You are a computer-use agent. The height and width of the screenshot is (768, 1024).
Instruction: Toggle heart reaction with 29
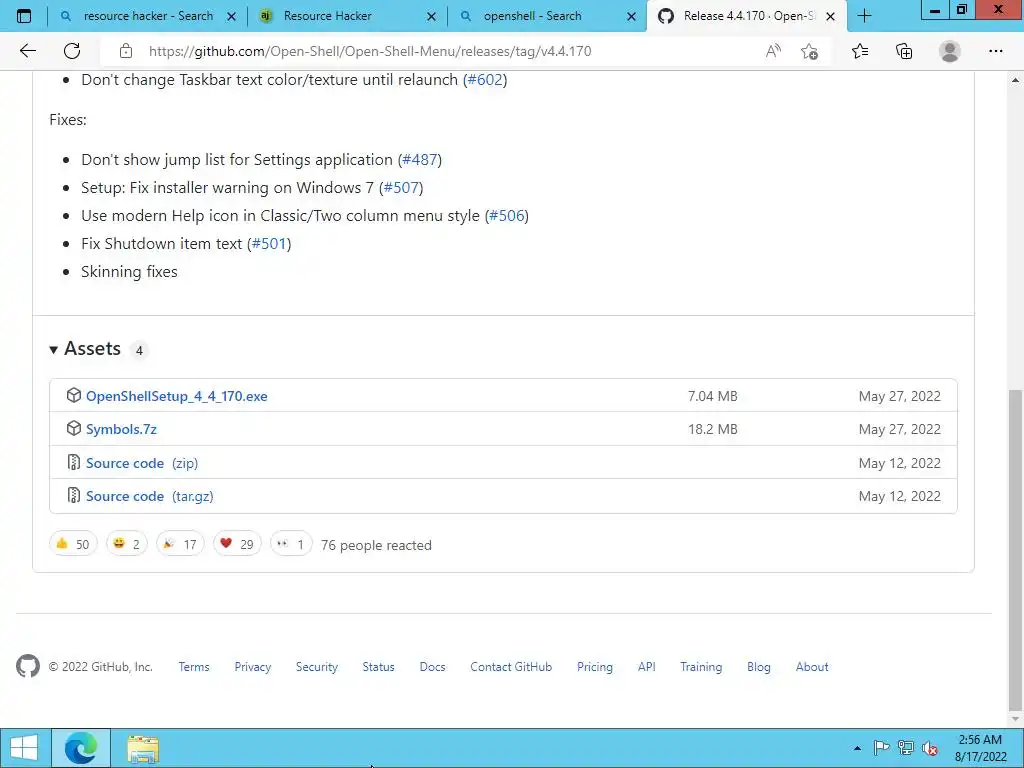click(x=237, y=544)
